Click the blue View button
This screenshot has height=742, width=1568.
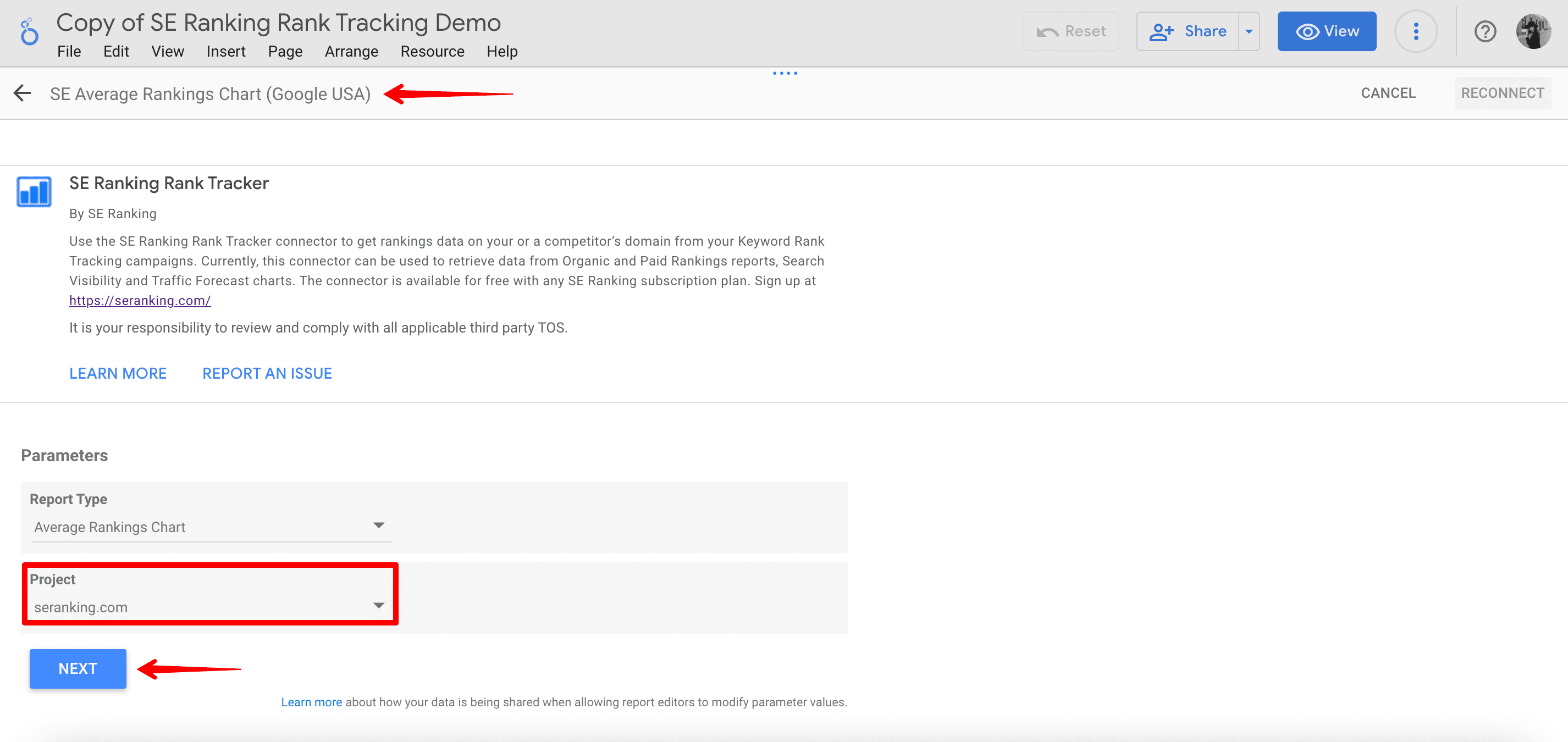1327,31
